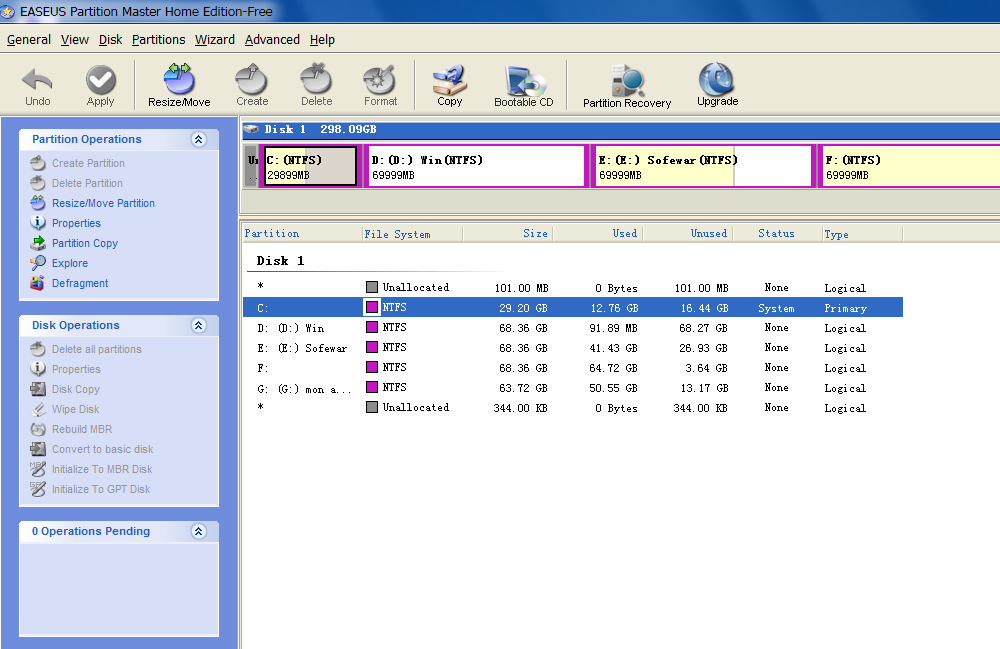Screen dimensions: 1000x649
Task: Click Disk Operations Properties link
Action: coord(77,369)
